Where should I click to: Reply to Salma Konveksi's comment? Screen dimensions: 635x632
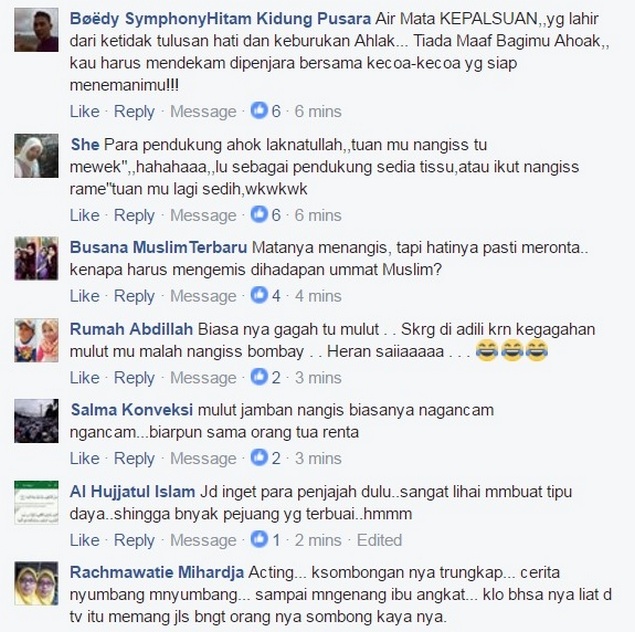pos(134,458)
